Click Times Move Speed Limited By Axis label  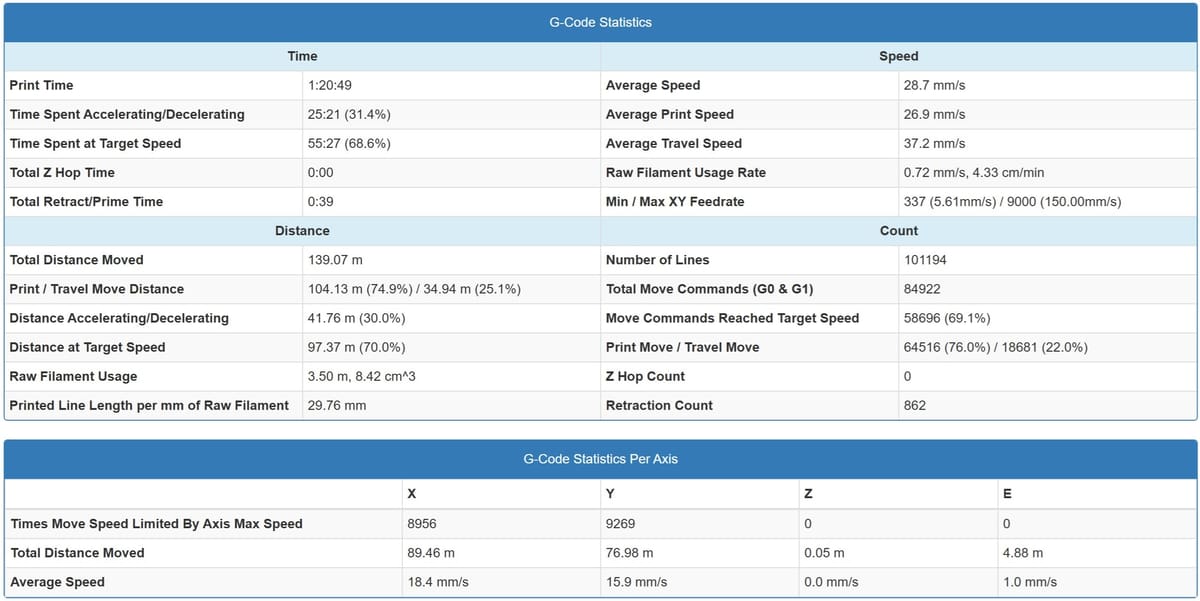click(x=156, y=523)
